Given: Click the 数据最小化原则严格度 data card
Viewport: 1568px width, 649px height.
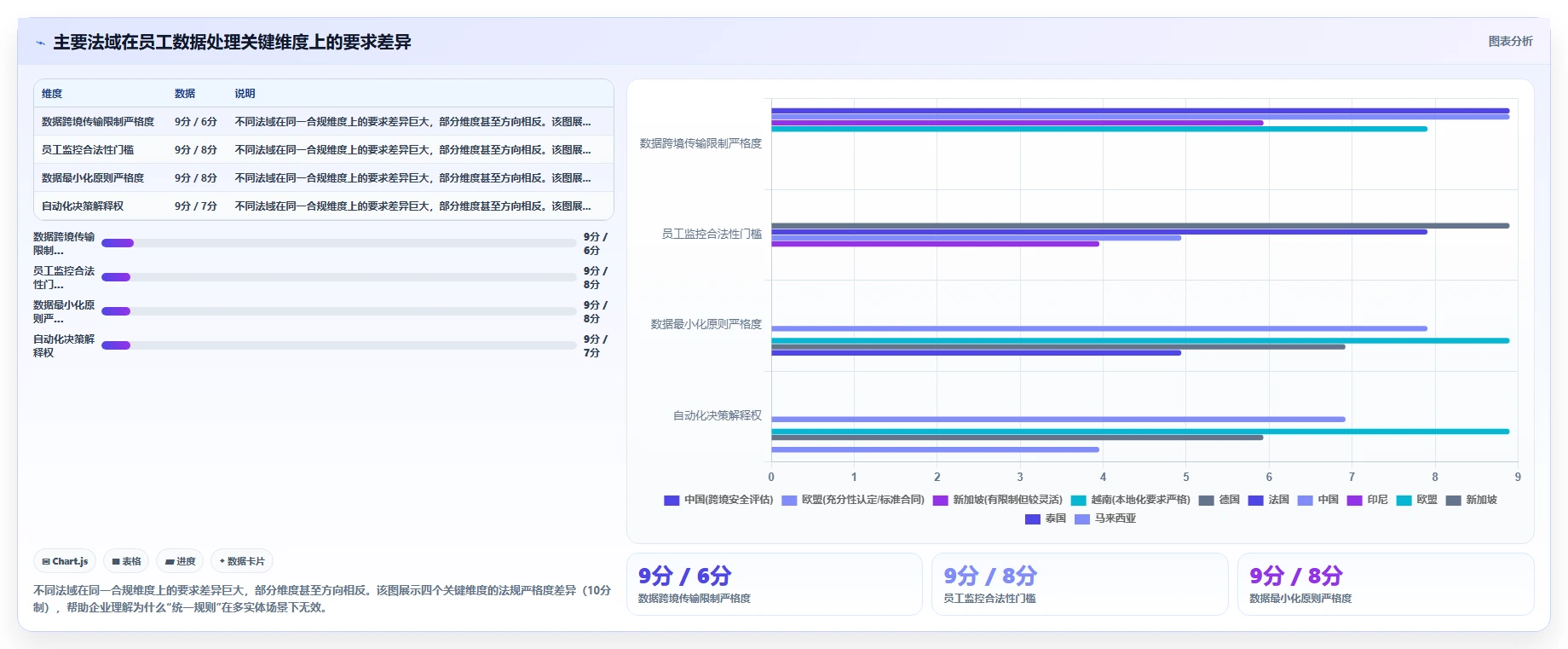Looking at the screenshot, I should point(1386,584).
